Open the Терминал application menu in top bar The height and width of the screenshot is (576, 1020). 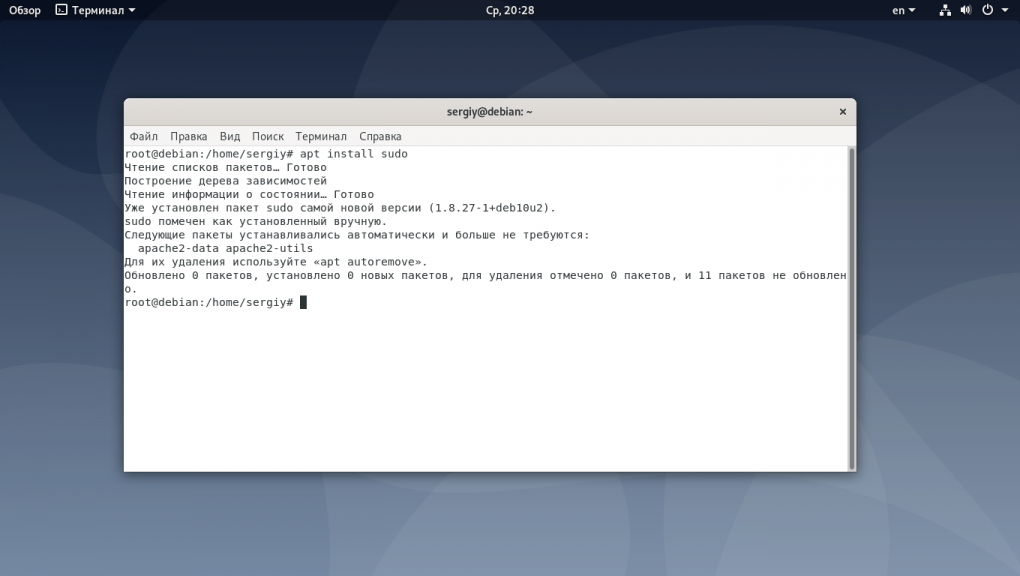pyautogui.click(x=96, y=10)
